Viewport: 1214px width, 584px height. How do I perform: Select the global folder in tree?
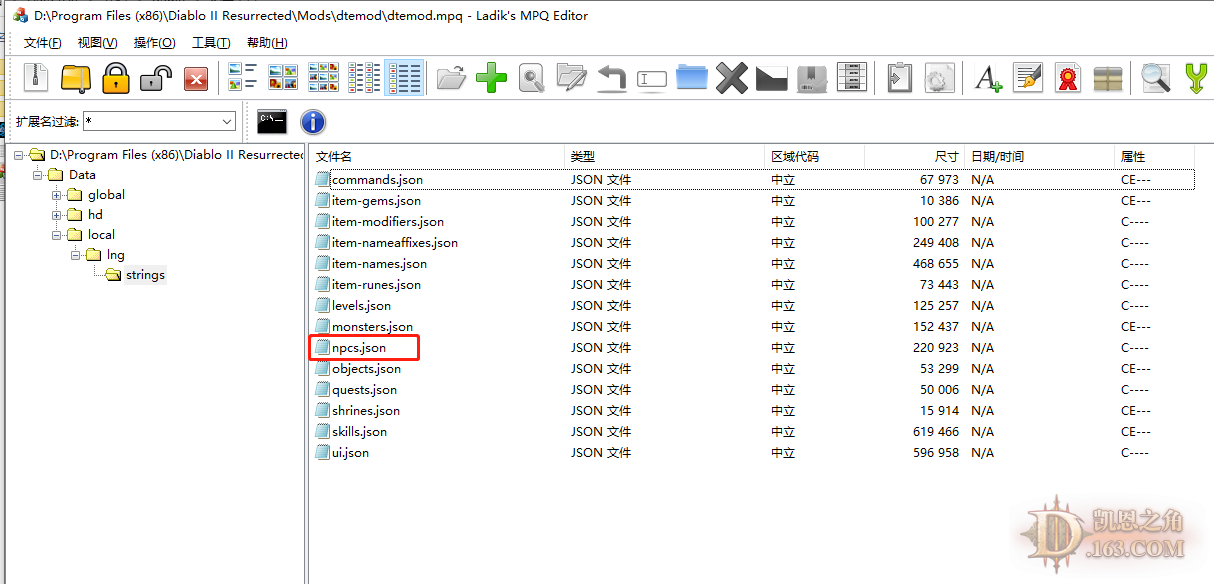(106, 195)
